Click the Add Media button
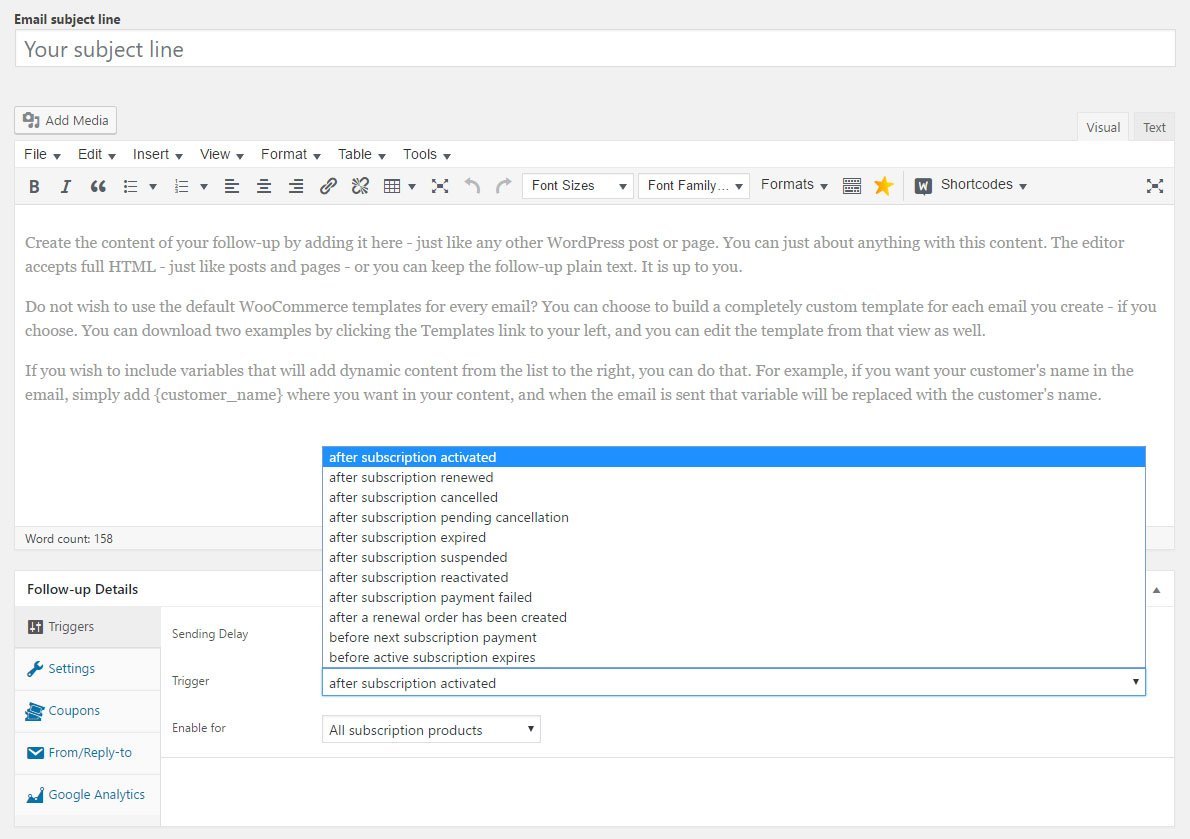This screenshot has height=839, width=1190. point(66,120)
